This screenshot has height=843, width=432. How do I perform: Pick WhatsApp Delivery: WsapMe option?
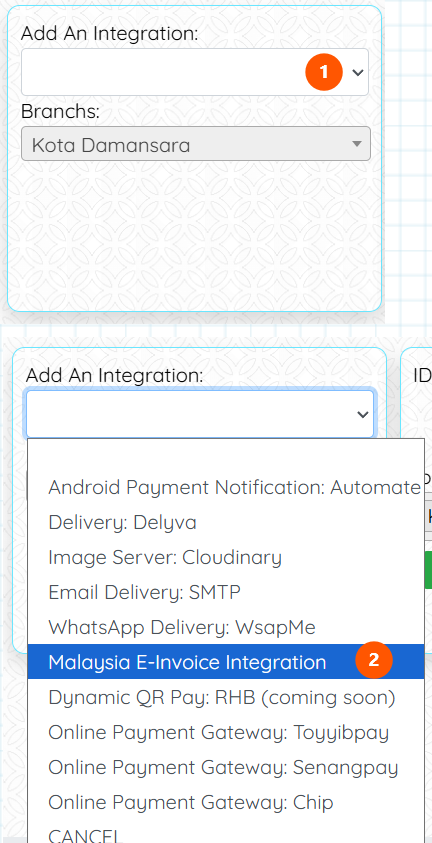[x=226, y=627]
